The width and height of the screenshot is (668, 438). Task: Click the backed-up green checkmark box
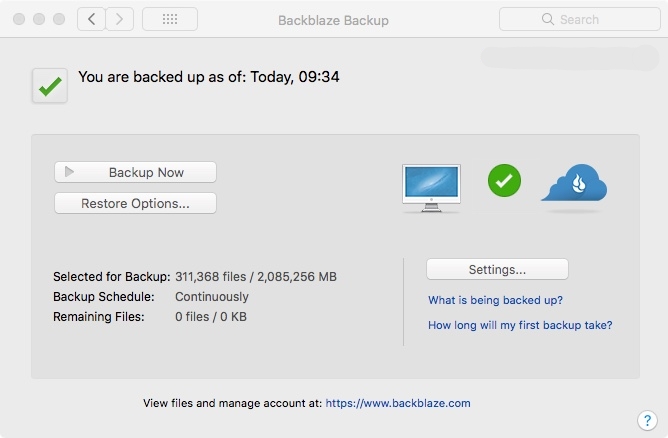[x=50, y=86]
